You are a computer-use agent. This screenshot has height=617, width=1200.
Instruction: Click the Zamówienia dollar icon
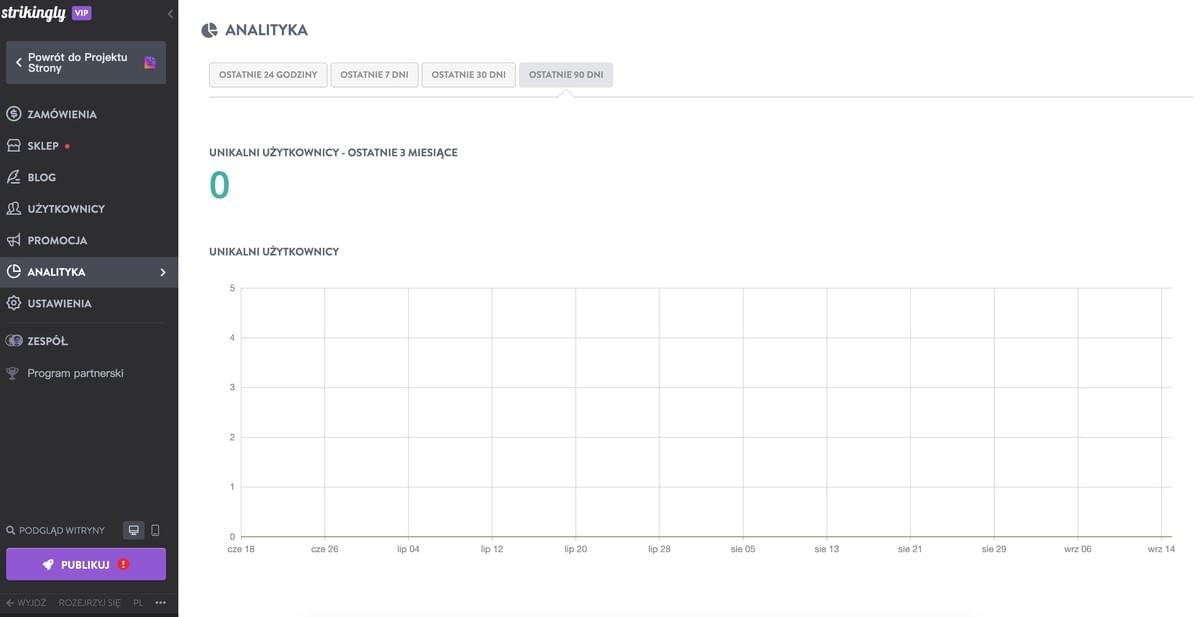[x=13, y=114]
